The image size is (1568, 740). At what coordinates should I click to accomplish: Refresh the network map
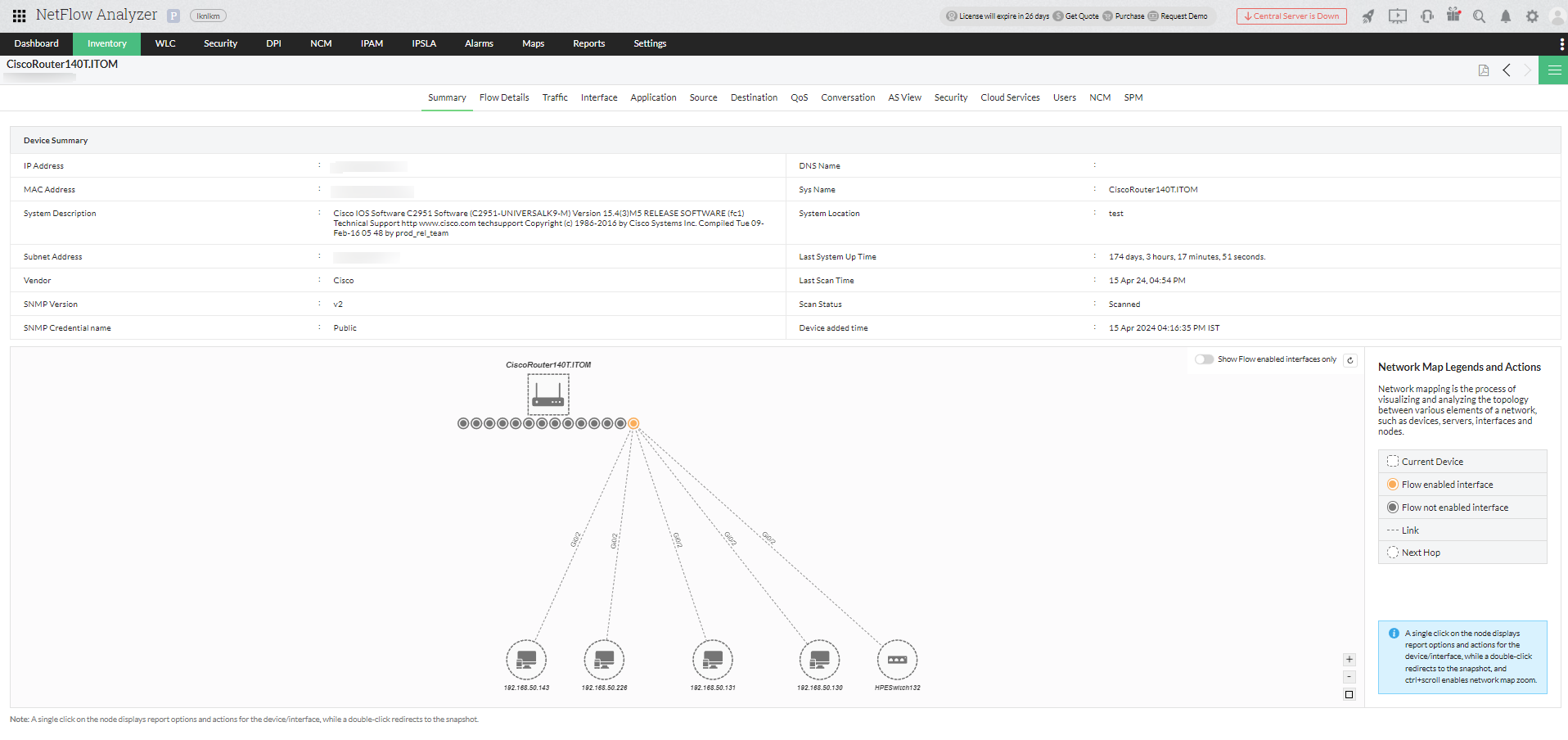coord(1350,359)
